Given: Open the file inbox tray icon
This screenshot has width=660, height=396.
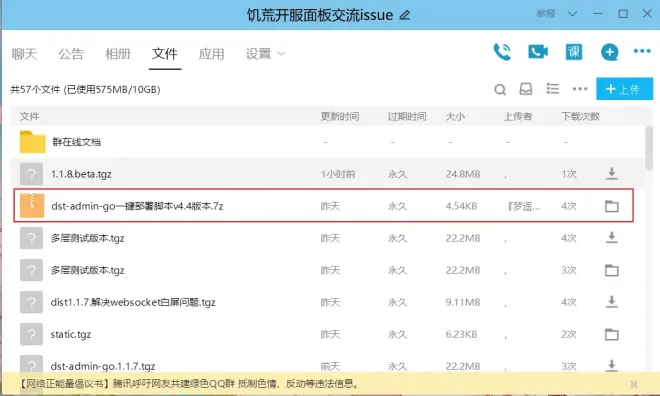Looking at the screenshot, I should pyautogui.click(x=526, y=89).
